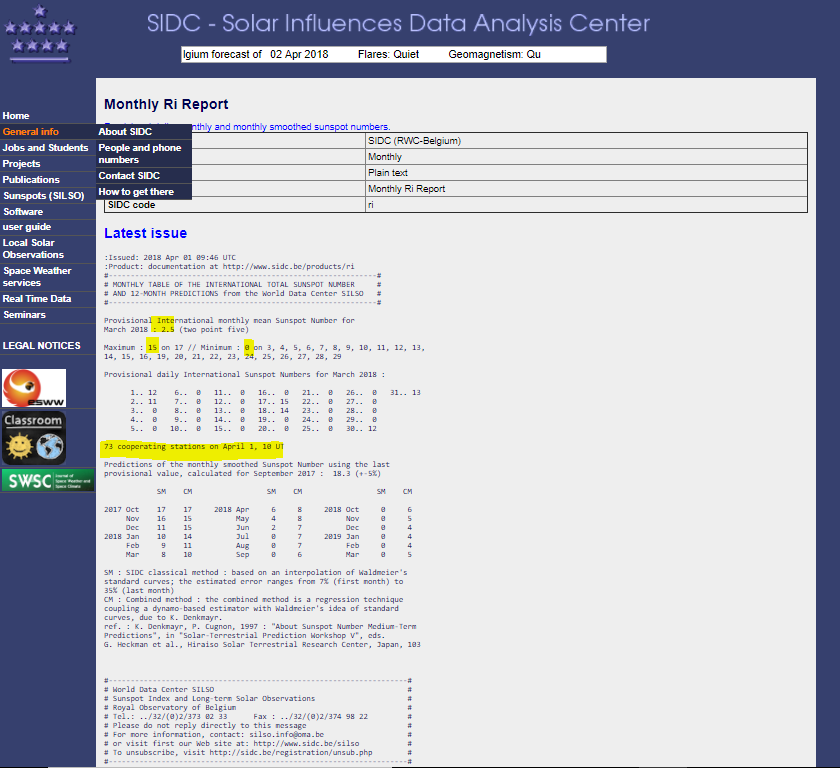Click 'Monthly Ri Report' table cell
This screenshot has width=840, height=768.
587,189
